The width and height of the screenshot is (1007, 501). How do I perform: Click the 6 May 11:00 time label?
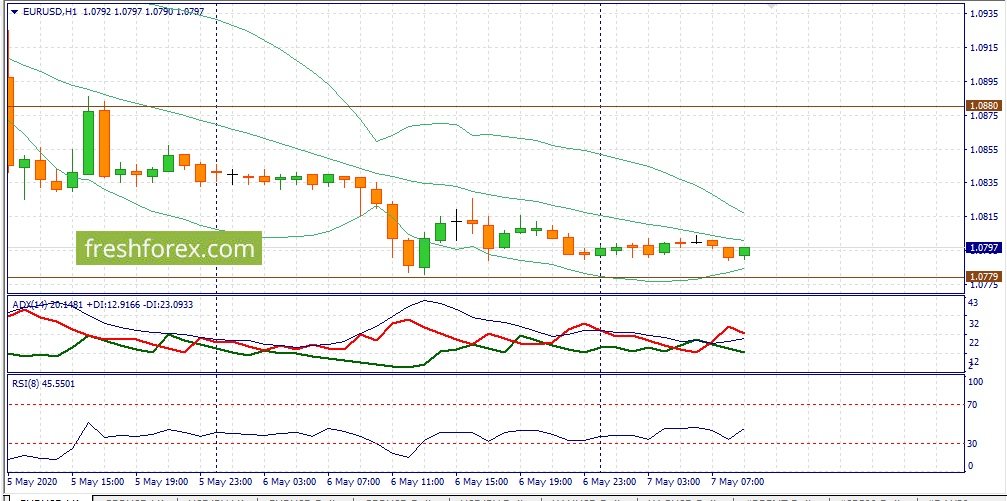click(418, 481)
